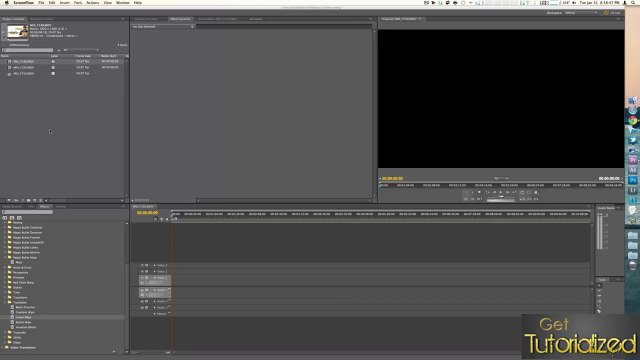Toggle Video 3 track visibility eye
Screen dimensions: 640x360
(x=142, y=265)
